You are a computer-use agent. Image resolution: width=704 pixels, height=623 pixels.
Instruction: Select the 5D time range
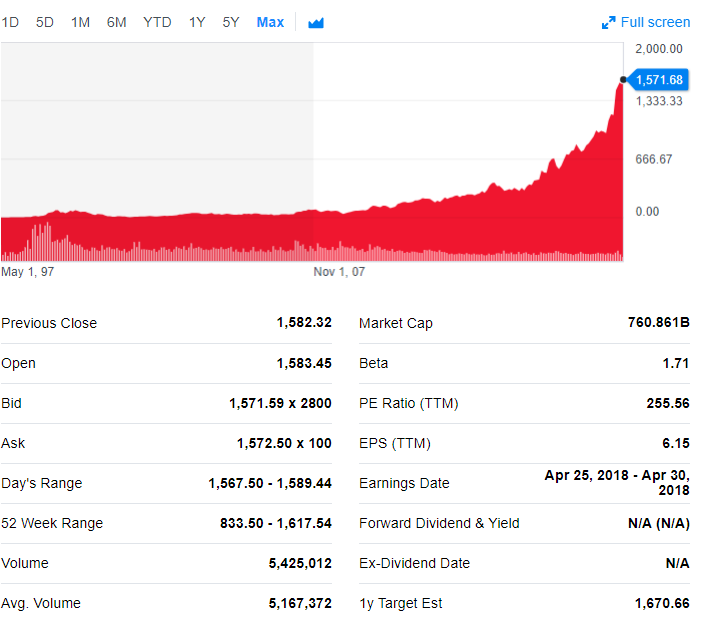click(45, 22)
